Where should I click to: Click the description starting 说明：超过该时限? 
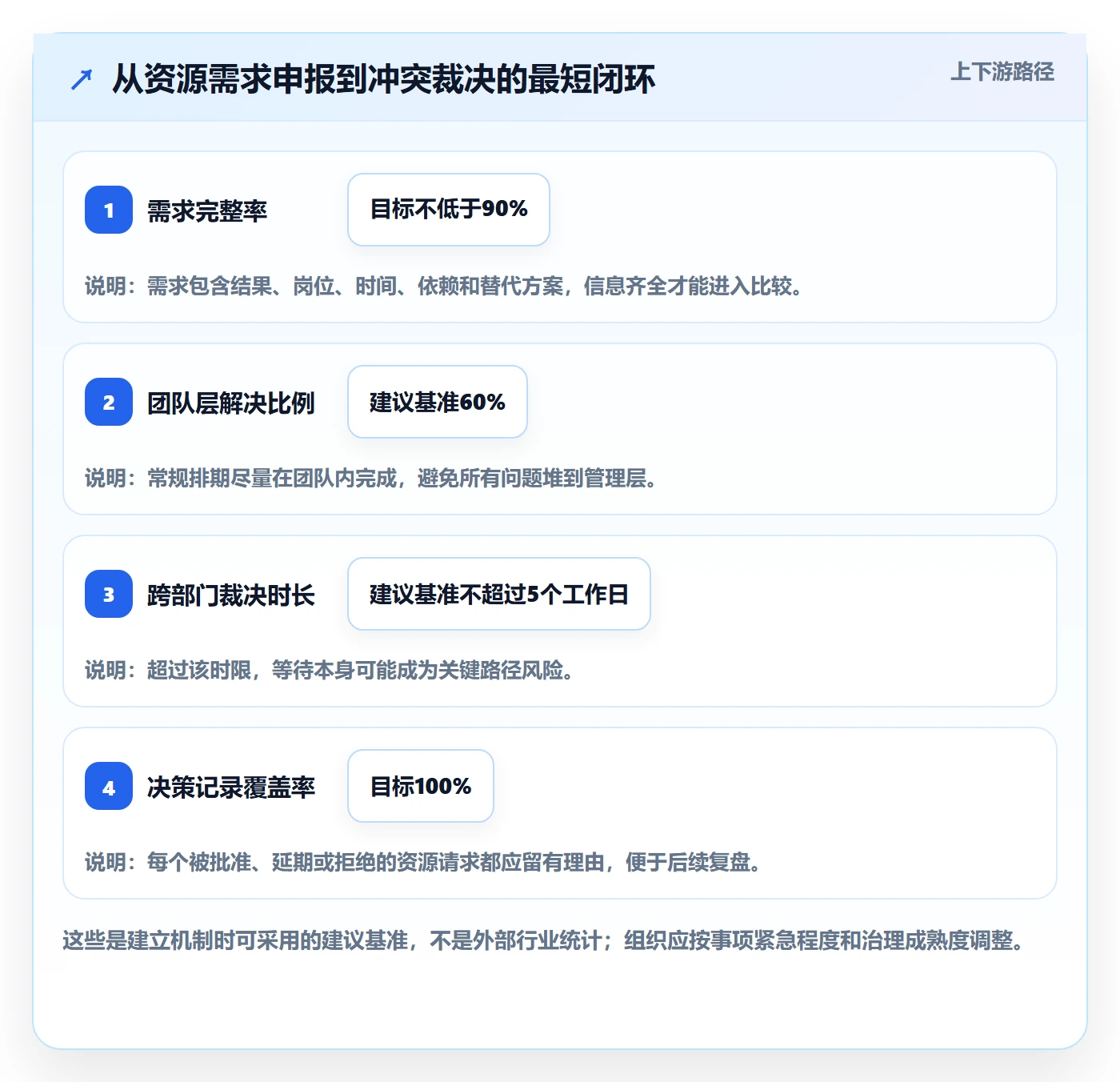tap(330, 670)
